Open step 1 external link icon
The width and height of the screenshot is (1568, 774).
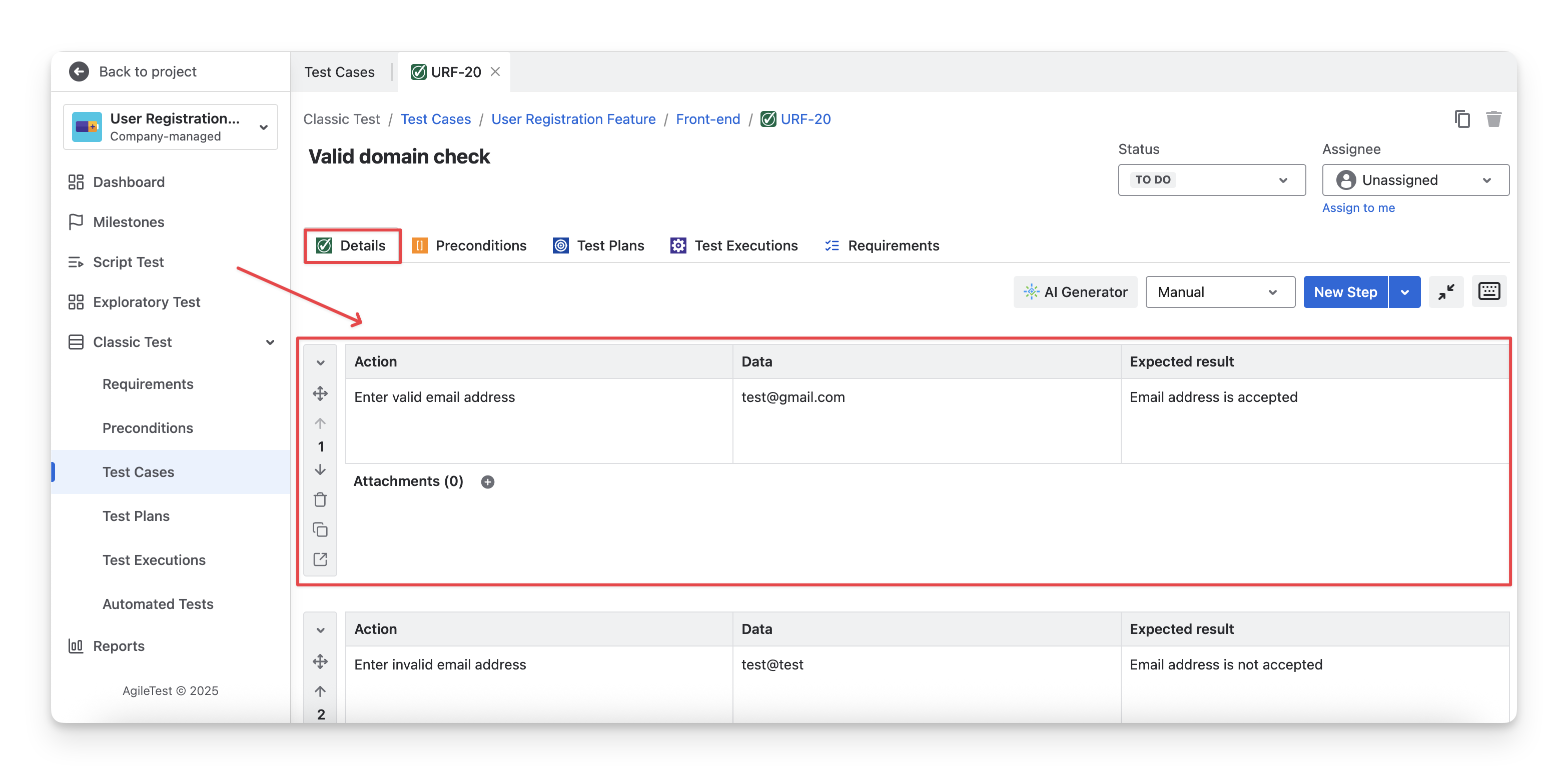[x=320, y=559]
